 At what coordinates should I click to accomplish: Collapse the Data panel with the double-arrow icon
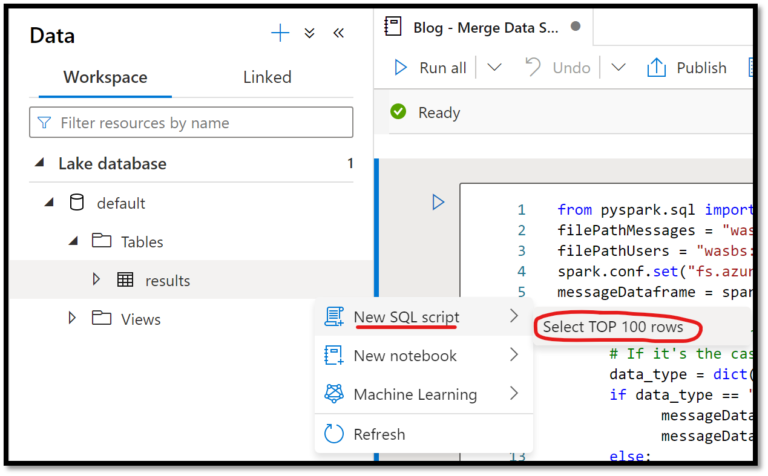(x=338, y=34)
